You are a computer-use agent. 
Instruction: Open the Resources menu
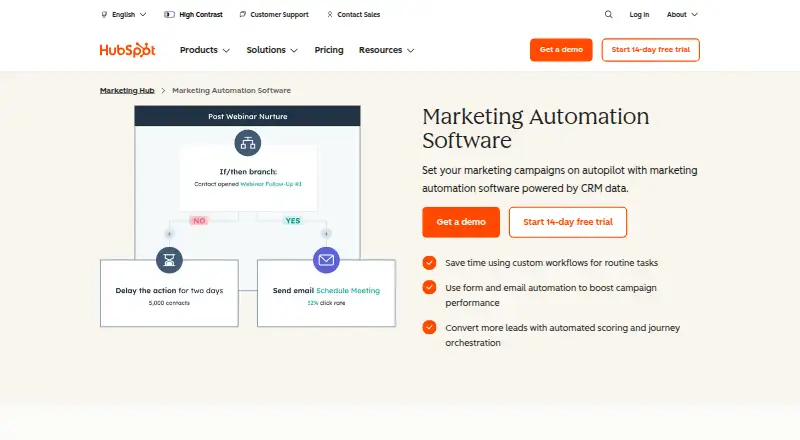pyautogui.click(x=386, y=50)
